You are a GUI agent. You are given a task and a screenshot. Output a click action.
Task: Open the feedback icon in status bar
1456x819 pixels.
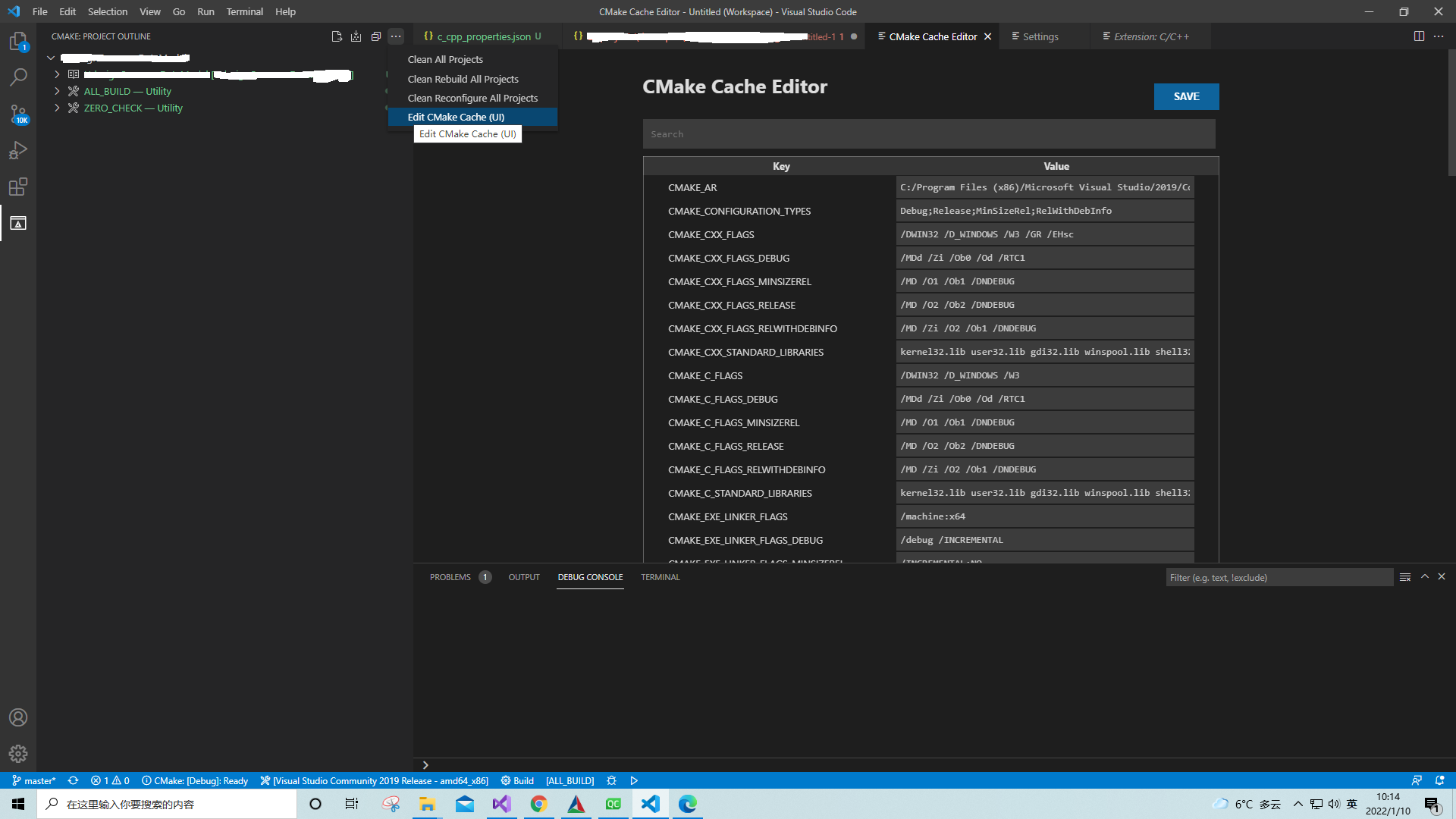pos(1417,780)
